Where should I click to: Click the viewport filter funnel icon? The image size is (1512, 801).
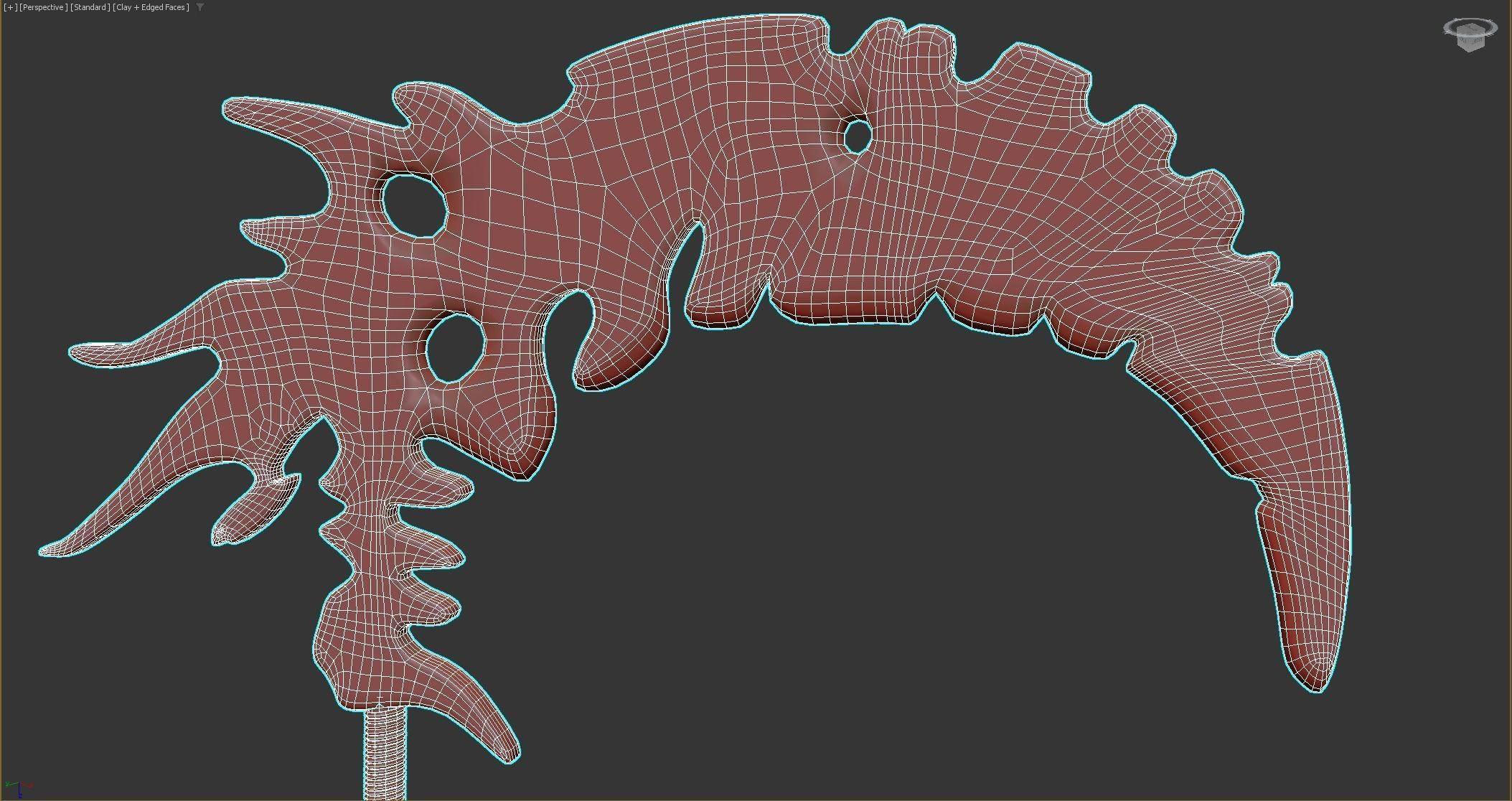(200, 7)
